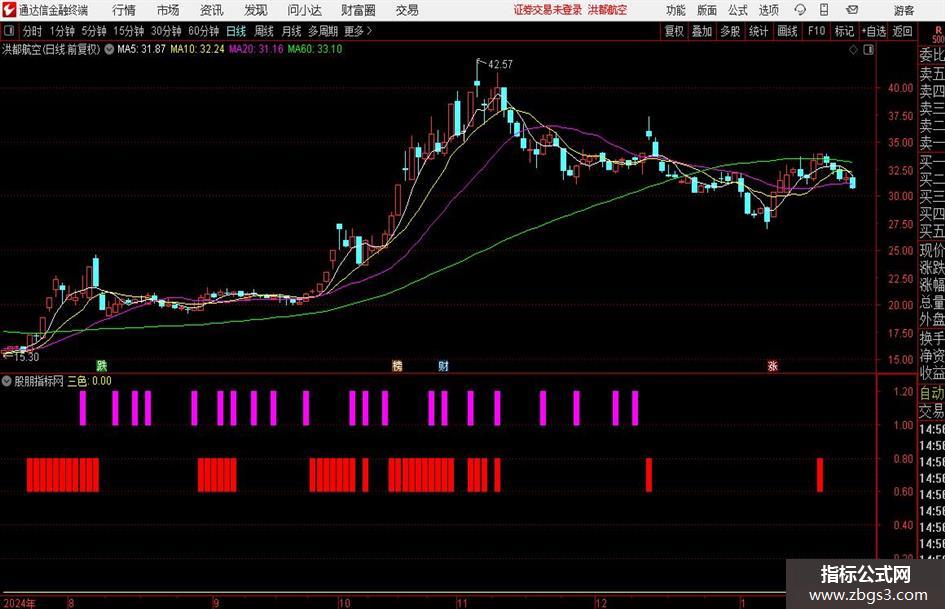Open the mobile phone icon
This screenshot has width=945, height=609.
[x=824, y=10]
